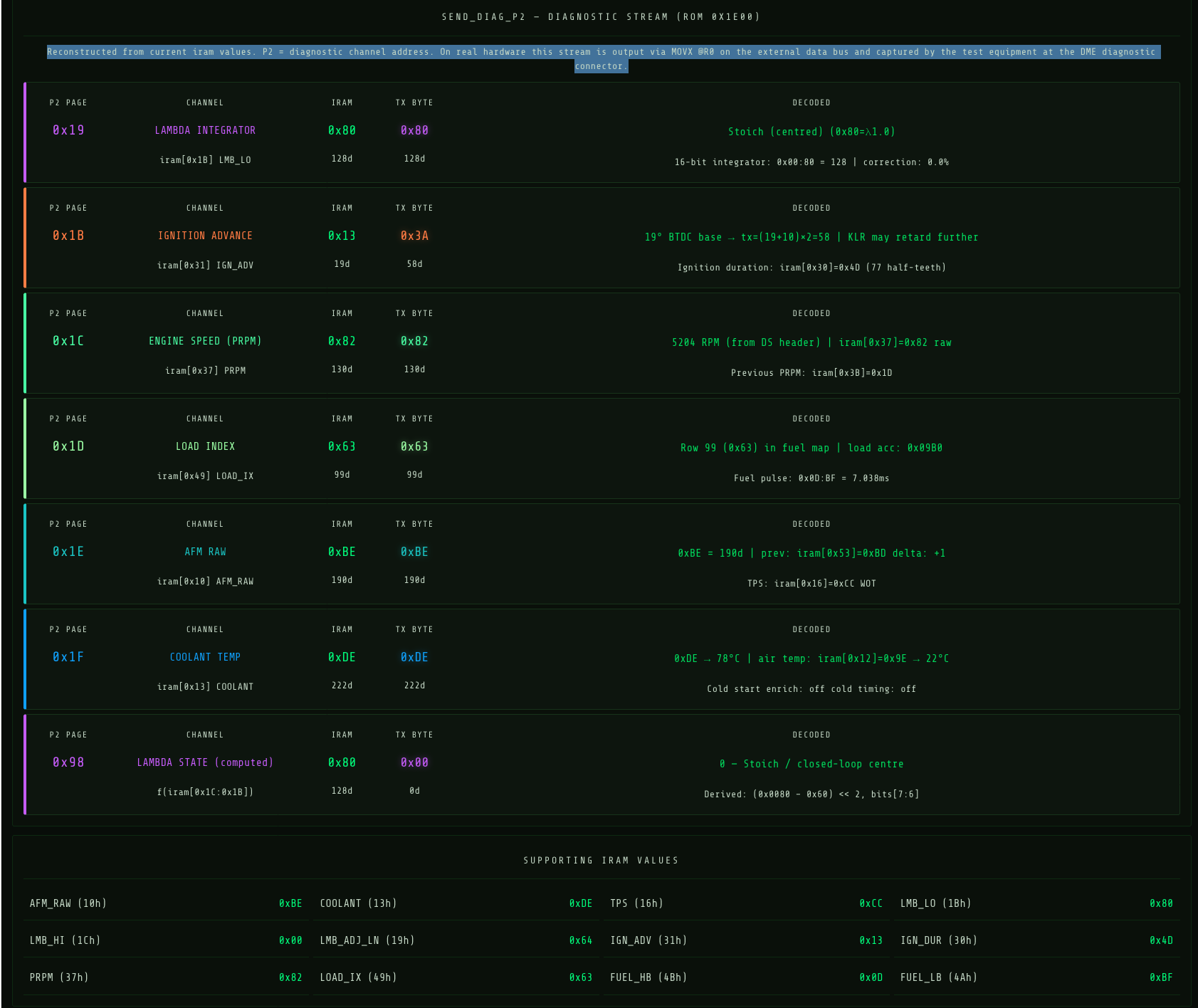This screenshot has height=1008, width=1198.
Task: Click value 0x0D beside FUEL_HB
Action: click(x=871, y=977)
